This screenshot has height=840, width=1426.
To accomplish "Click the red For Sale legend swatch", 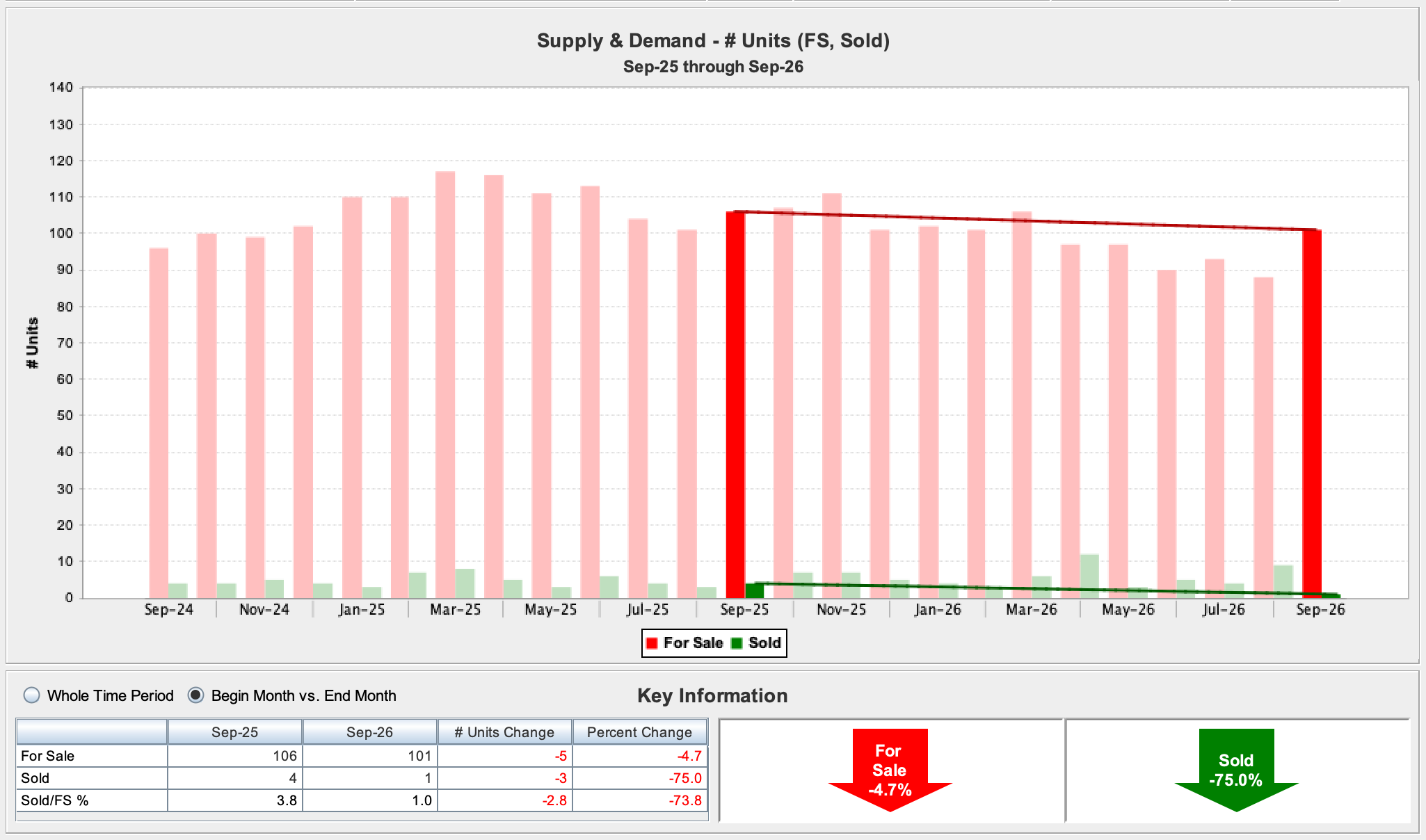I will tap(652, 643).
